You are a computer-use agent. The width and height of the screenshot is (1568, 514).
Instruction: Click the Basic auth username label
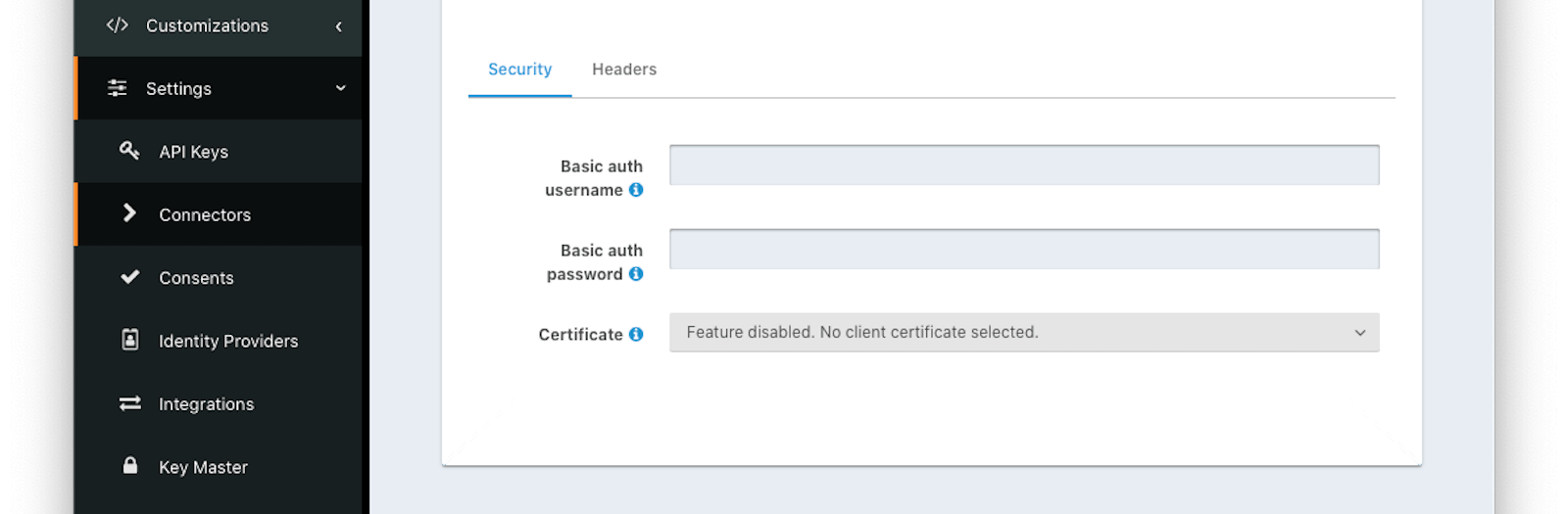[x=594, y=178]
